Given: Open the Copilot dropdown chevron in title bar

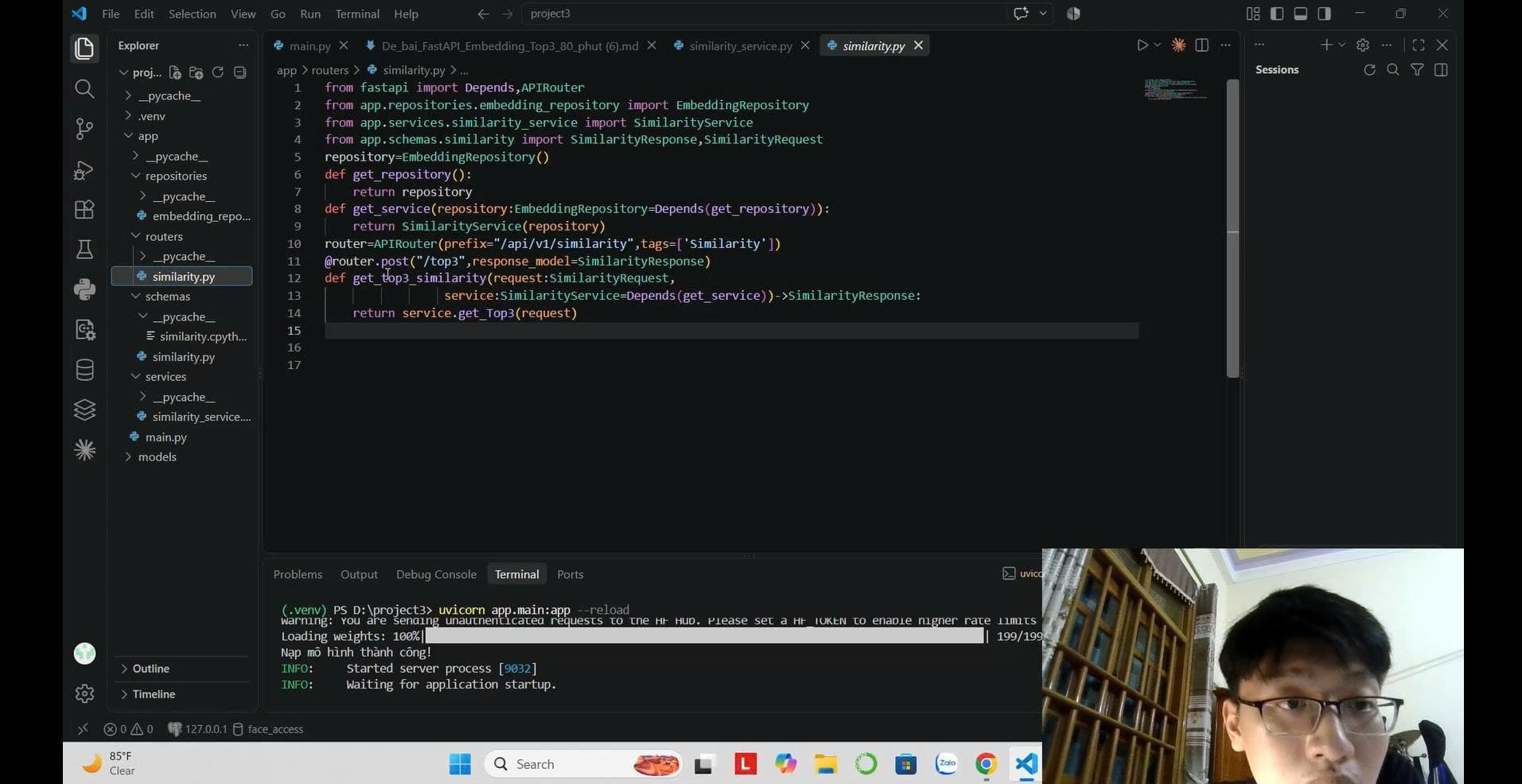Looking at the screenshot, I should (x=1043, y=14).
